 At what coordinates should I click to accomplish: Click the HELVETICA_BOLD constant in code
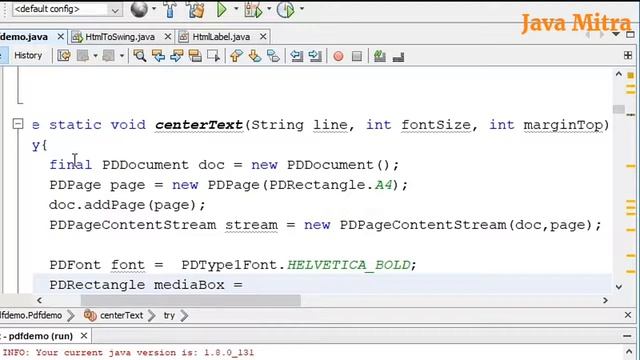(x=348, y=265)
